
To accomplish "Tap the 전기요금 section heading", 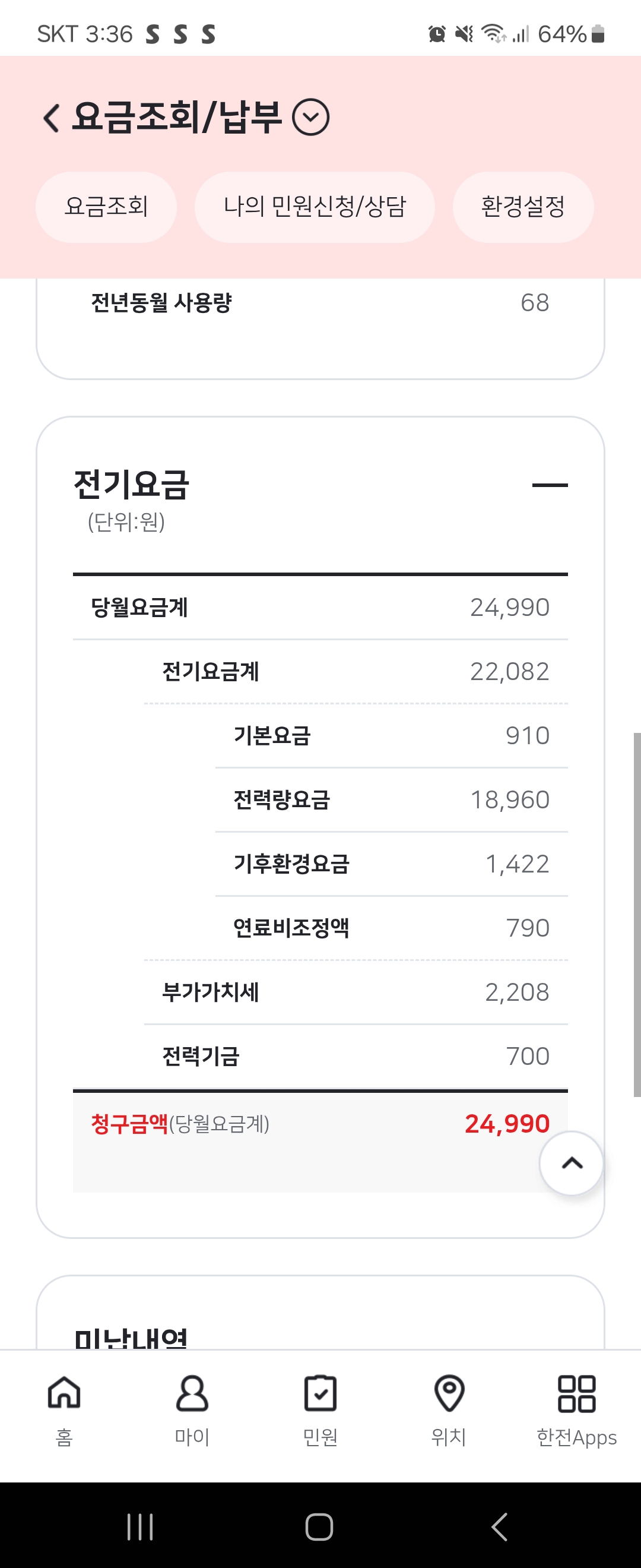I will [131, 485].
